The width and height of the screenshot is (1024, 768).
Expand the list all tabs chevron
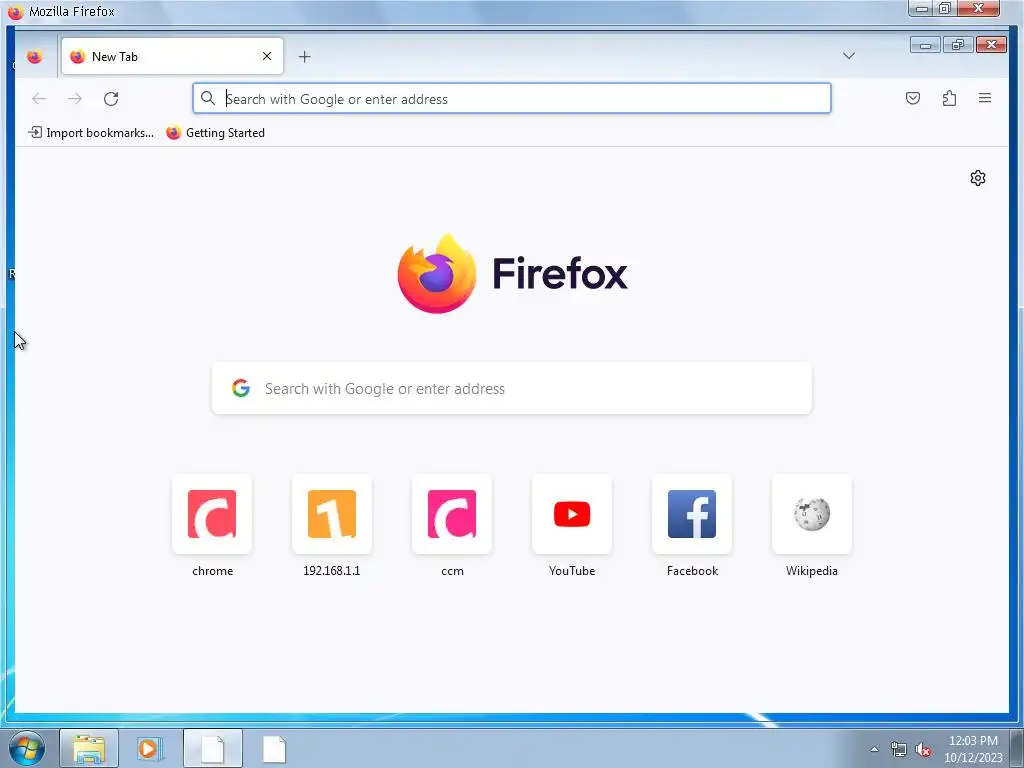click(849, 56)
